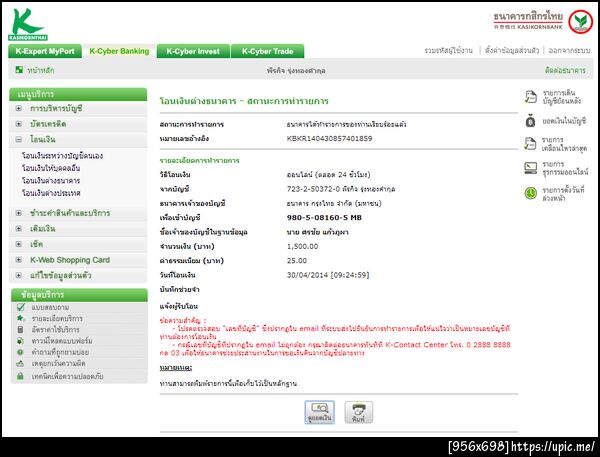Viewport: 600px width, 457px height.
Task: Click destination account 980-5-08160-5 MB
Action: 324,217
